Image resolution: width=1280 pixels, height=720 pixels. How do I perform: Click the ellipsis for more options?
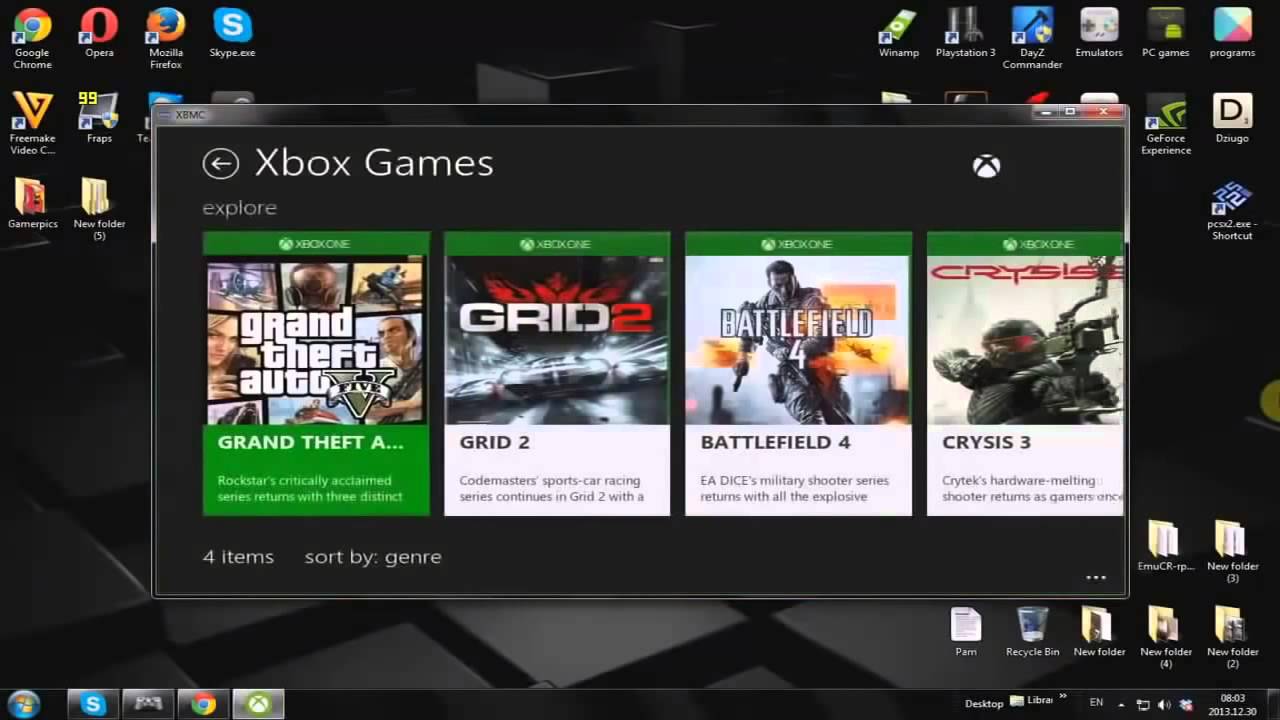[1095, 576]
